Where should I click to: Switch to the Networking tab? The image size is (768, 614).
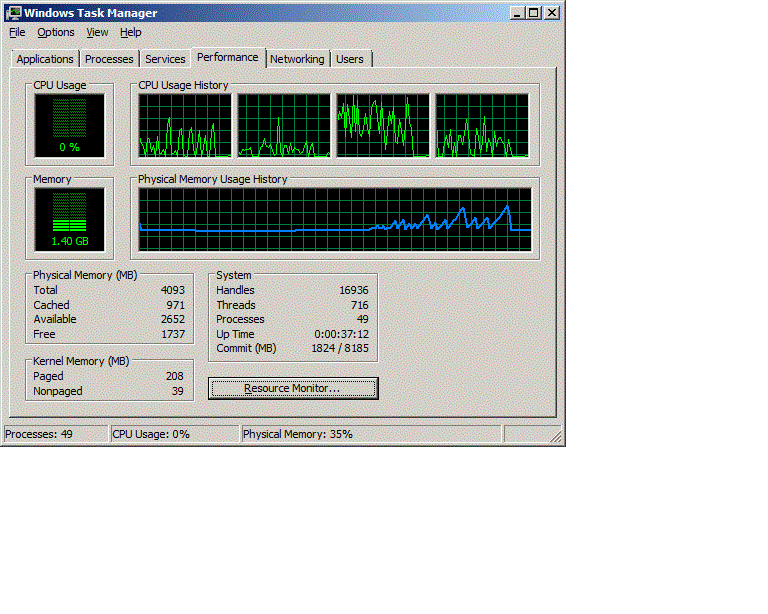coord(297,59)
